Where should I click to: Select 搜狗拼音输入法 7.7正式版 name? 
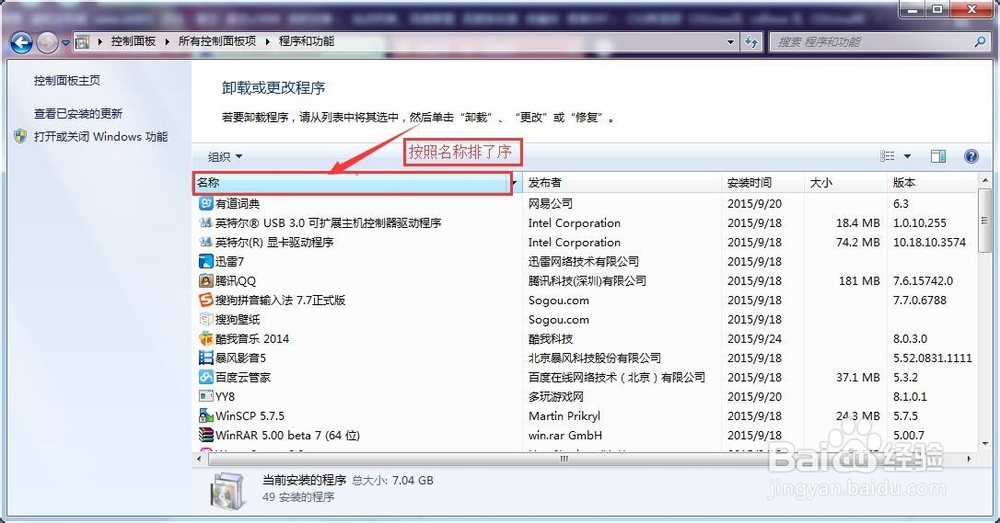click(280, 300)
